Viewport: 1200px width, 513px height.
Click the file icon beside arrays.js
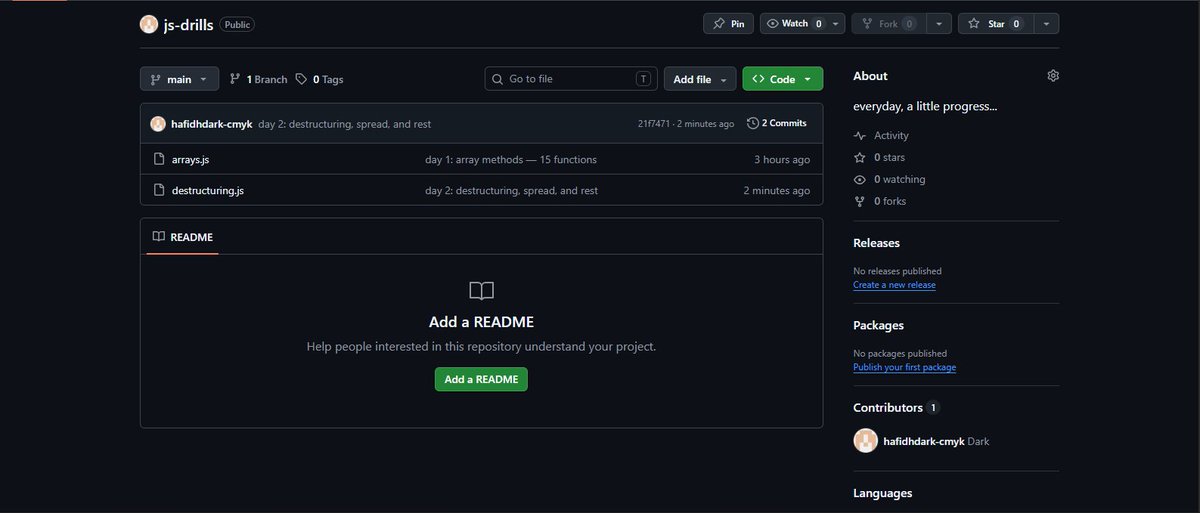tap(158, 160)
